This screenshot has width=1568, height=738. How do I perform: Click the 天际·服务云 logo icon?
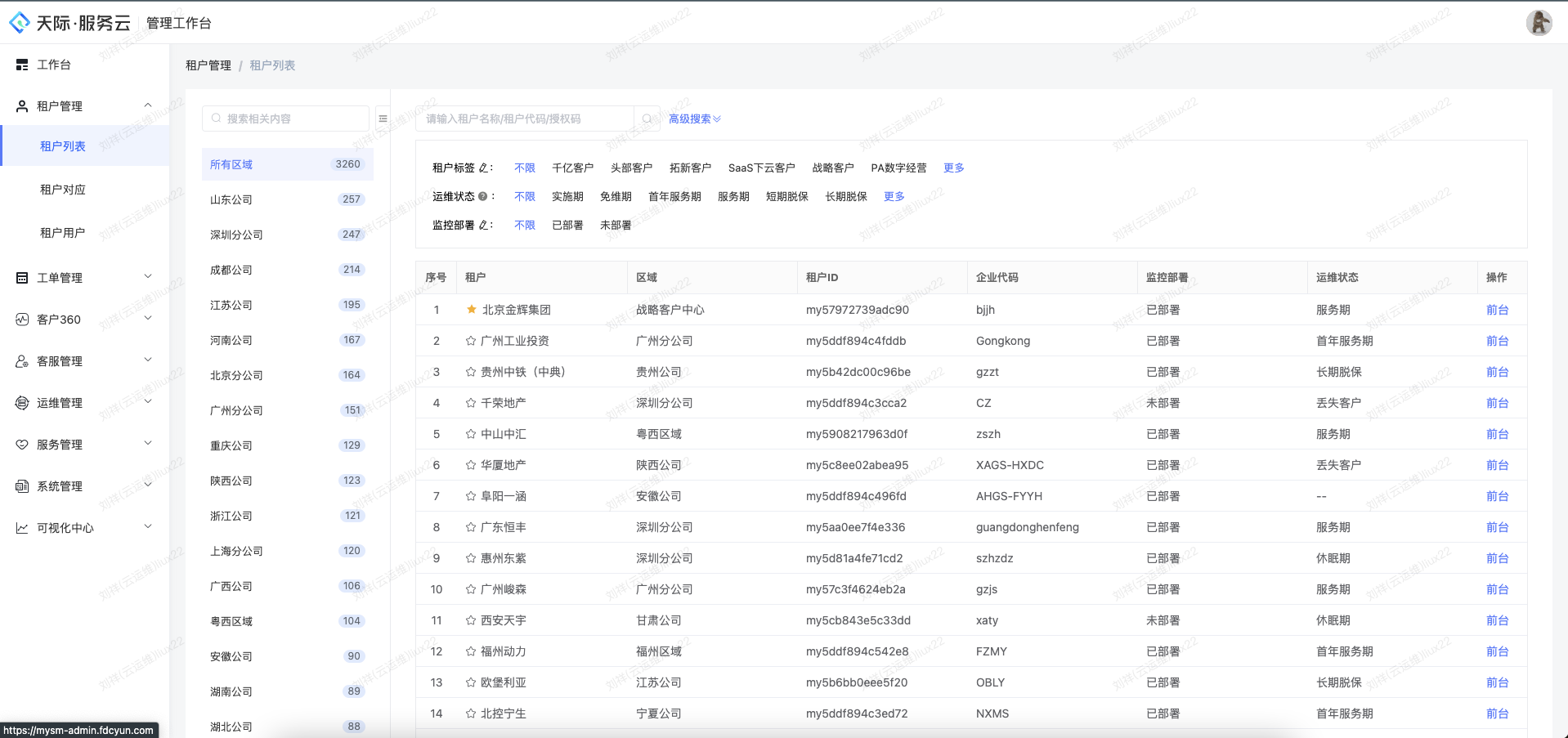[20, 23]
